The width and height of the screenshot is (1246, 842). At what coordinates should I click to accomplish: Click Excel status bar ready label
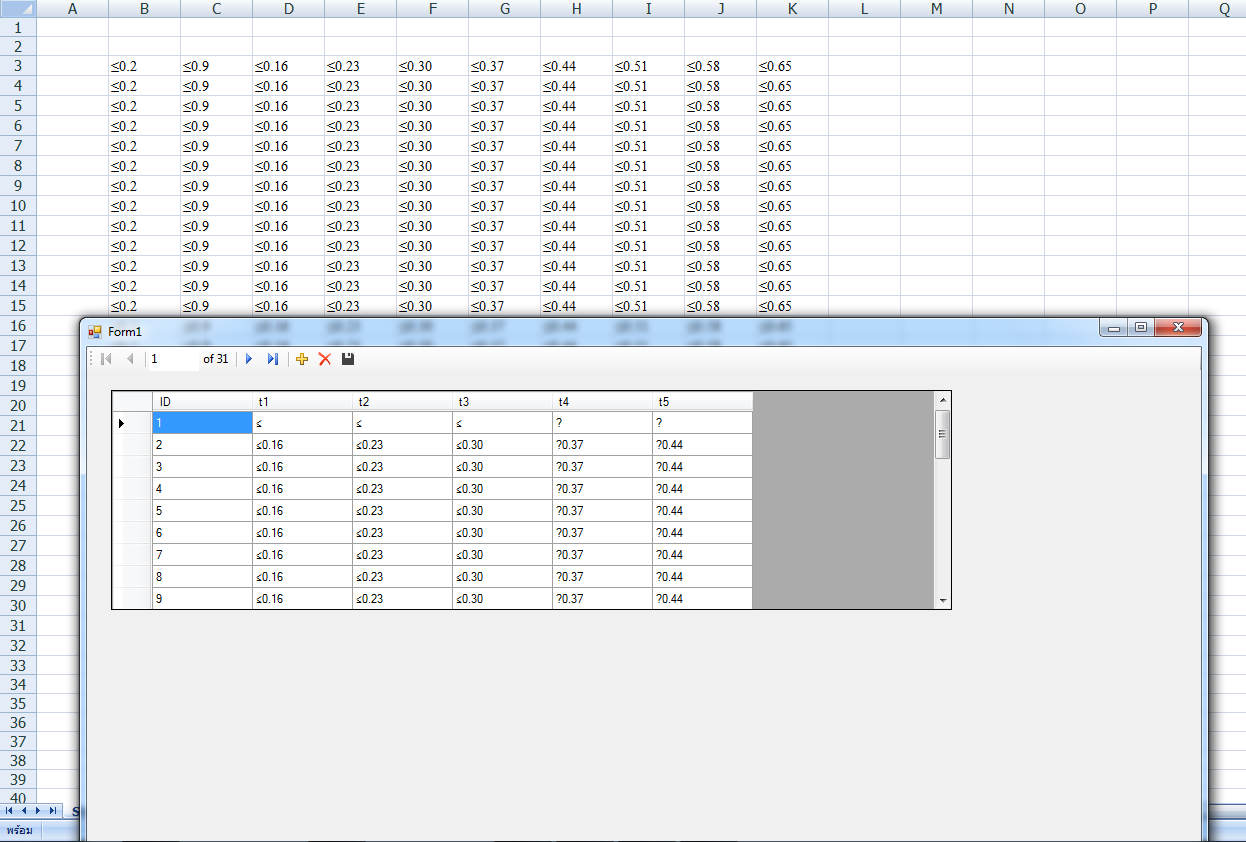point(20,830)
